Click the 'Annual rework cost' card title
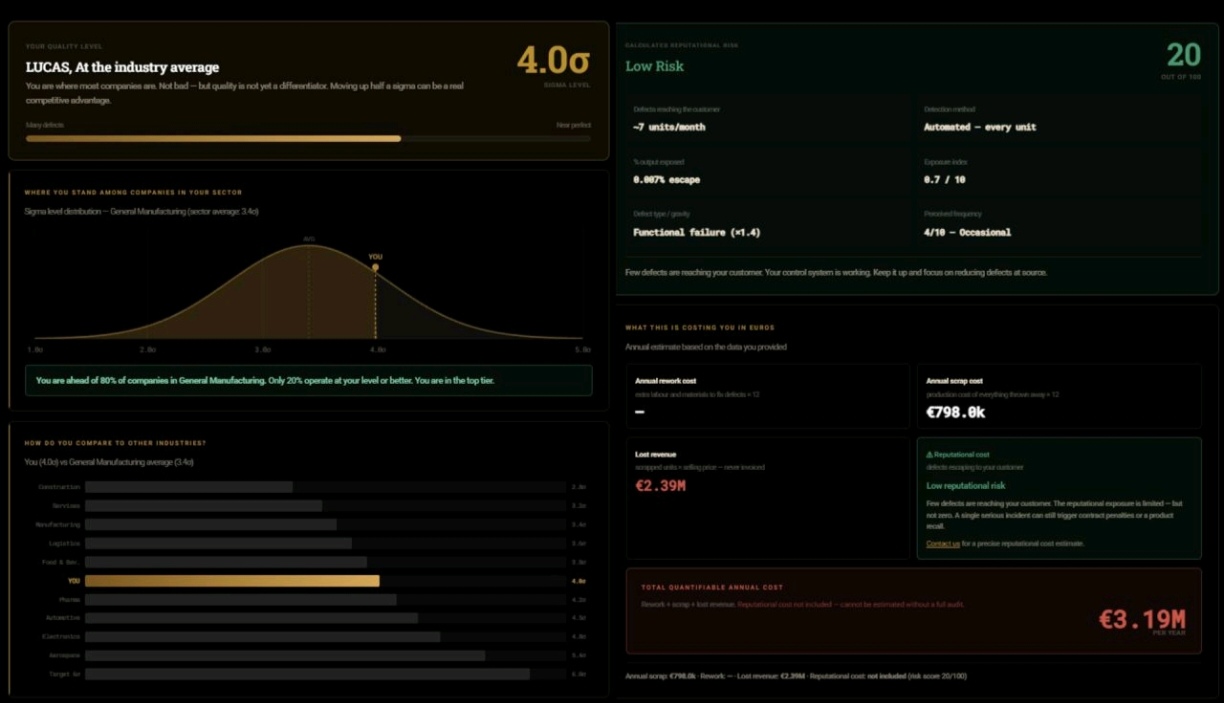This screenshot has height=703, width=1224. [x=665, y=381]
